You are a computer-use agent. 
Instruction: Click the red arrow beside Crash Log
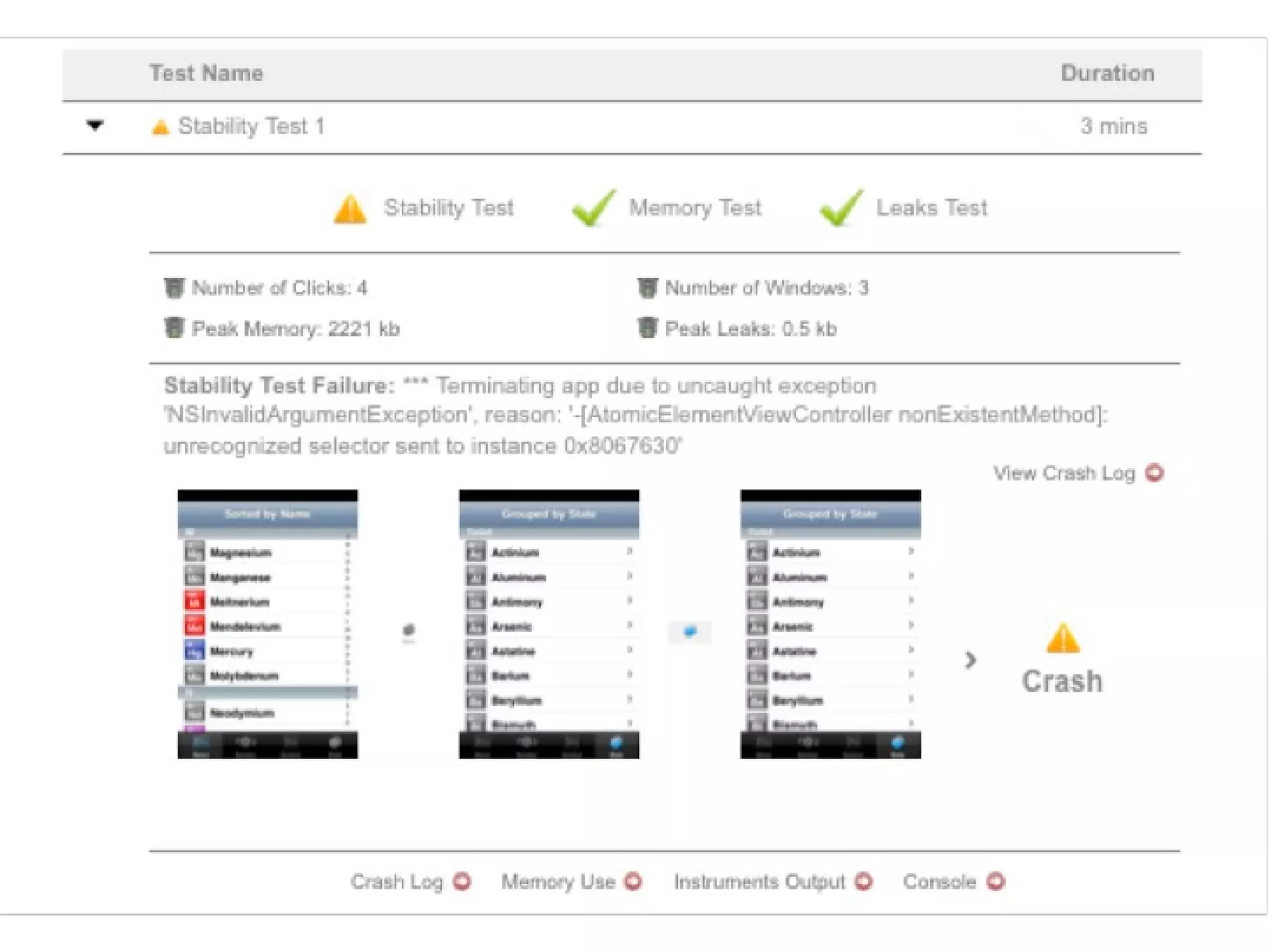tap(461, 881)
